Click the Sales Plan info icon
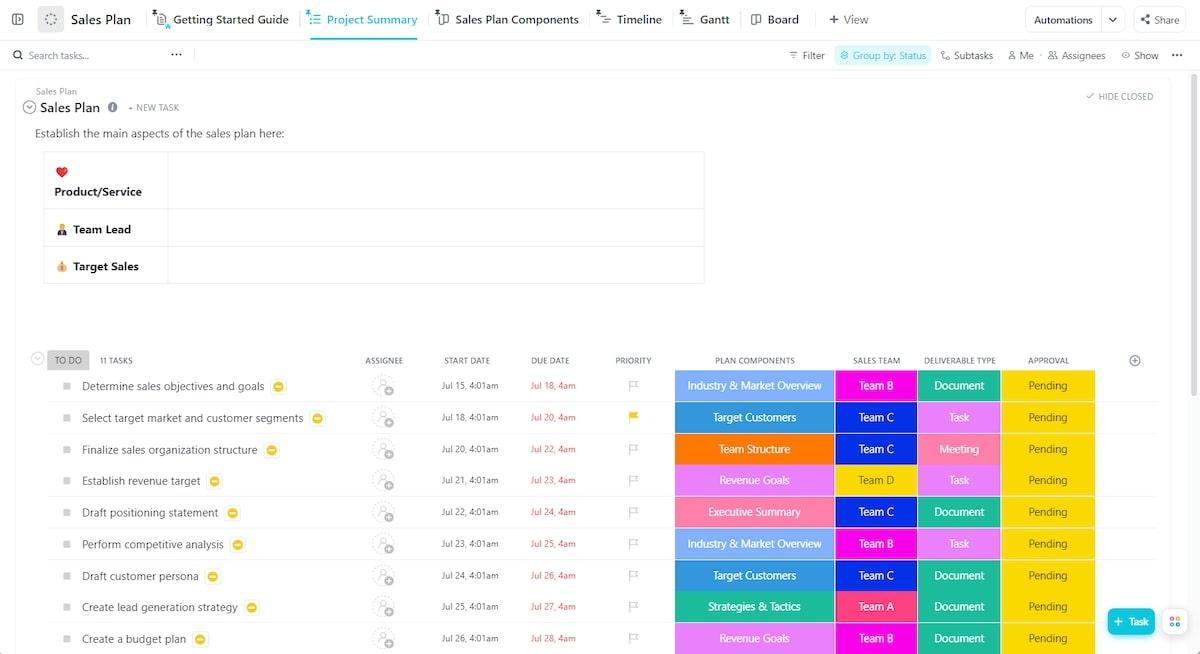1200x654 pixels. [113, 107]
